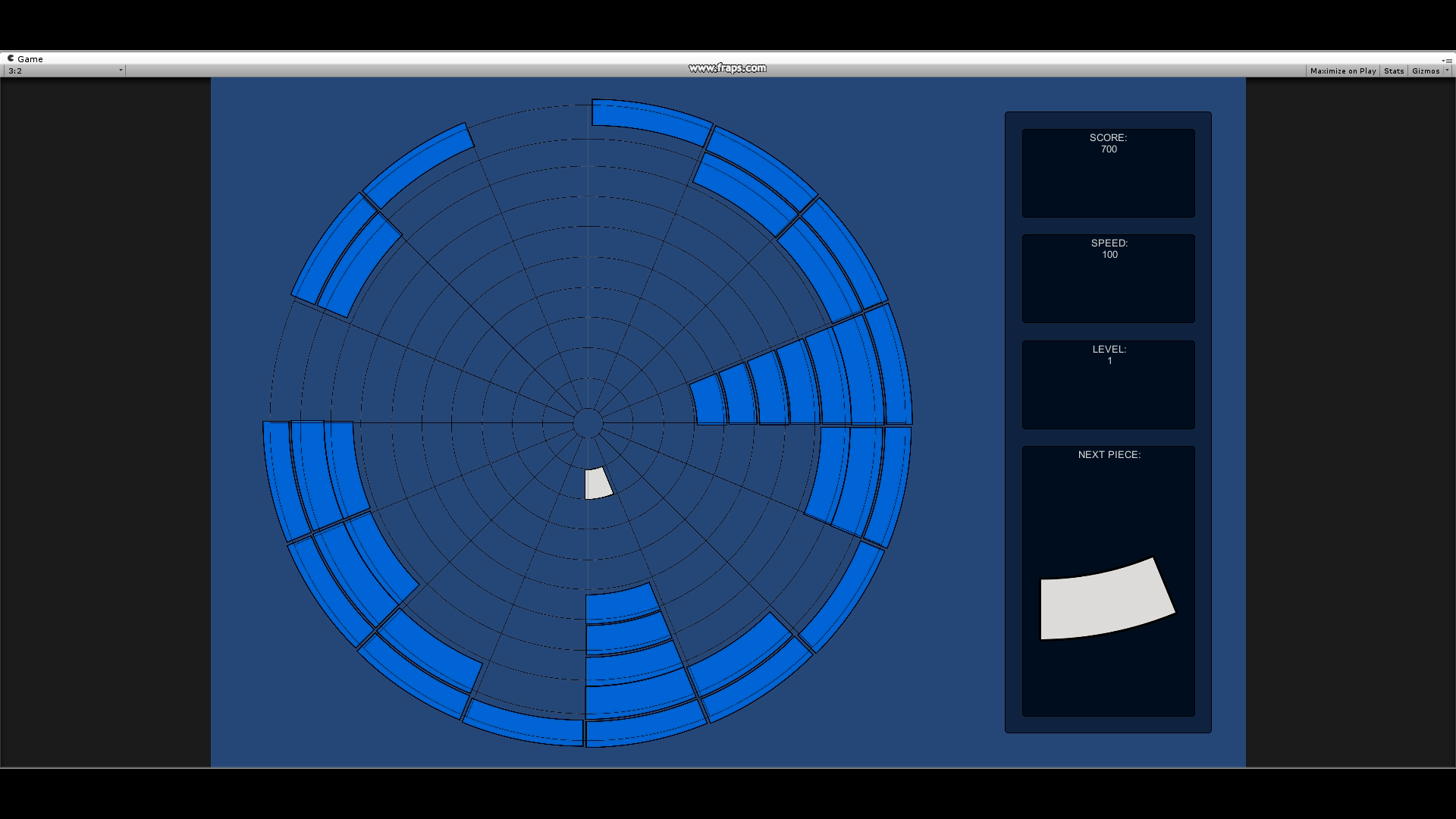Click the large white next piece preview shape
The height and width of the screenshot is (819, 1456).
click(1106, 601)
